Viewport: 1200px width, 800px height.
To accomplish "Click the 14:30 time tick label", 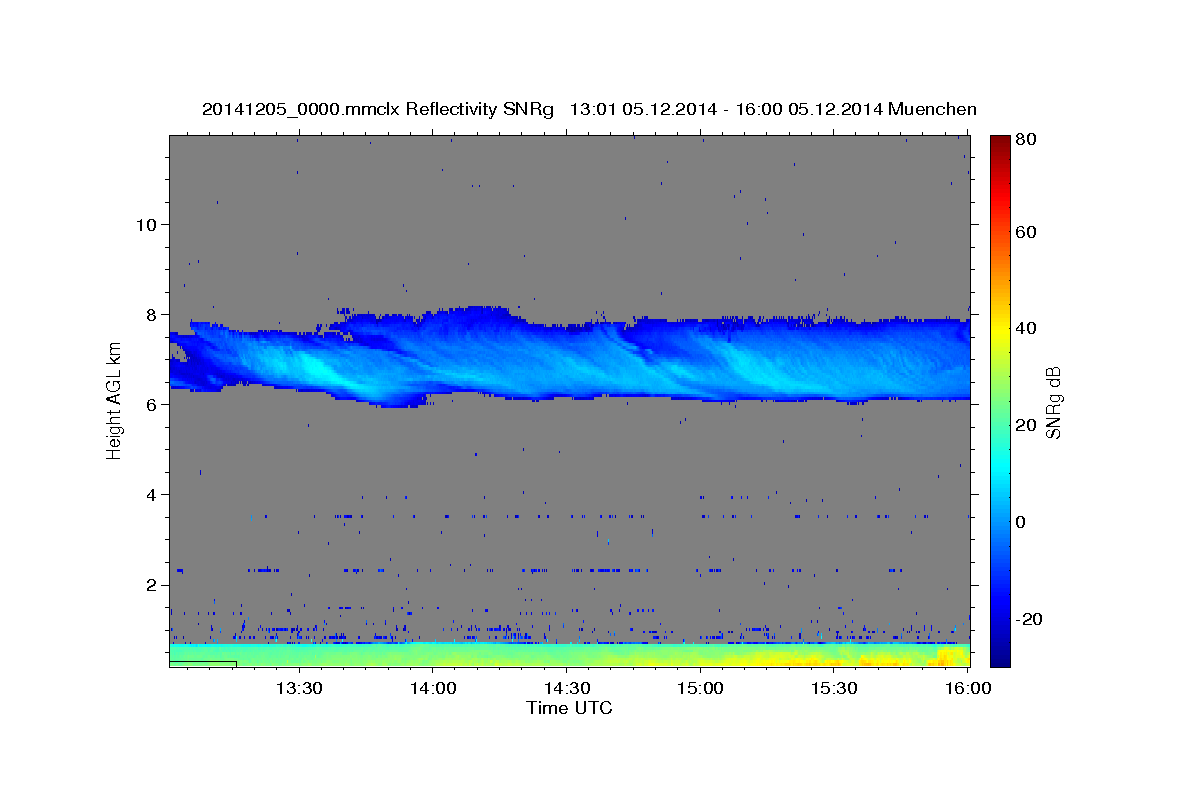I will pos(566,688).
